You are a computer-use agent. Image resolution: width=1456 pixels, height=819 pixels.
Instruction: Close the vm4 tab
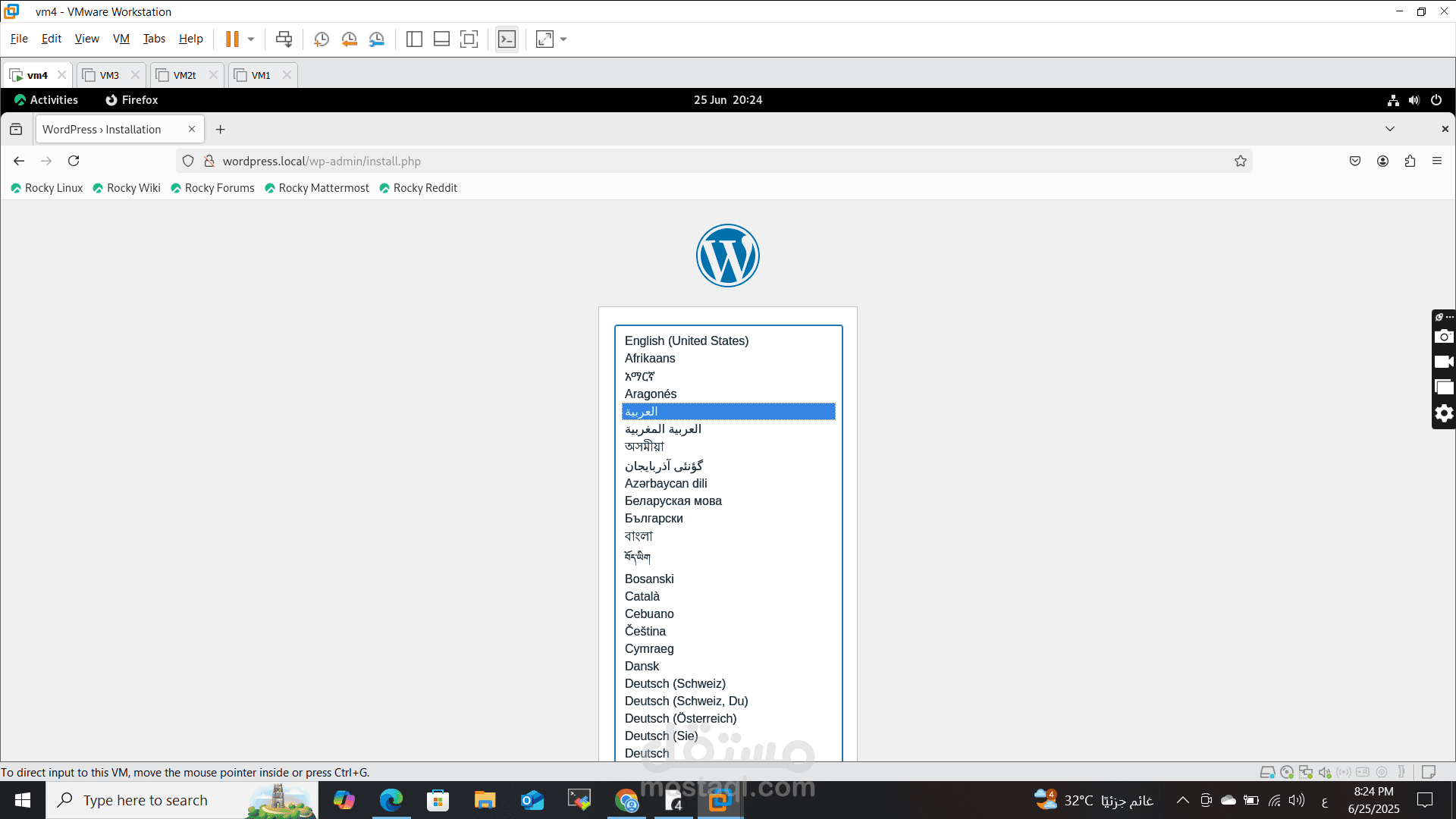click(x=61, y=74)
